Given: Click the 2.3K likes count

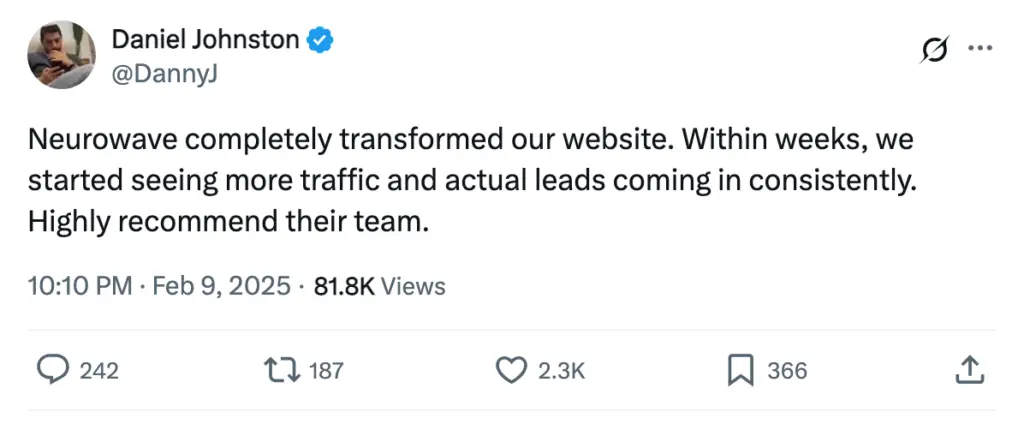Looking at the screenshot, I should click(561, 371).
